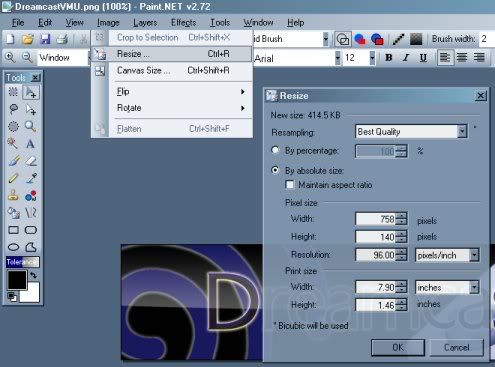Open the Edit menu
This screenshot has width=495, height=367.
(x=45, y=23)
